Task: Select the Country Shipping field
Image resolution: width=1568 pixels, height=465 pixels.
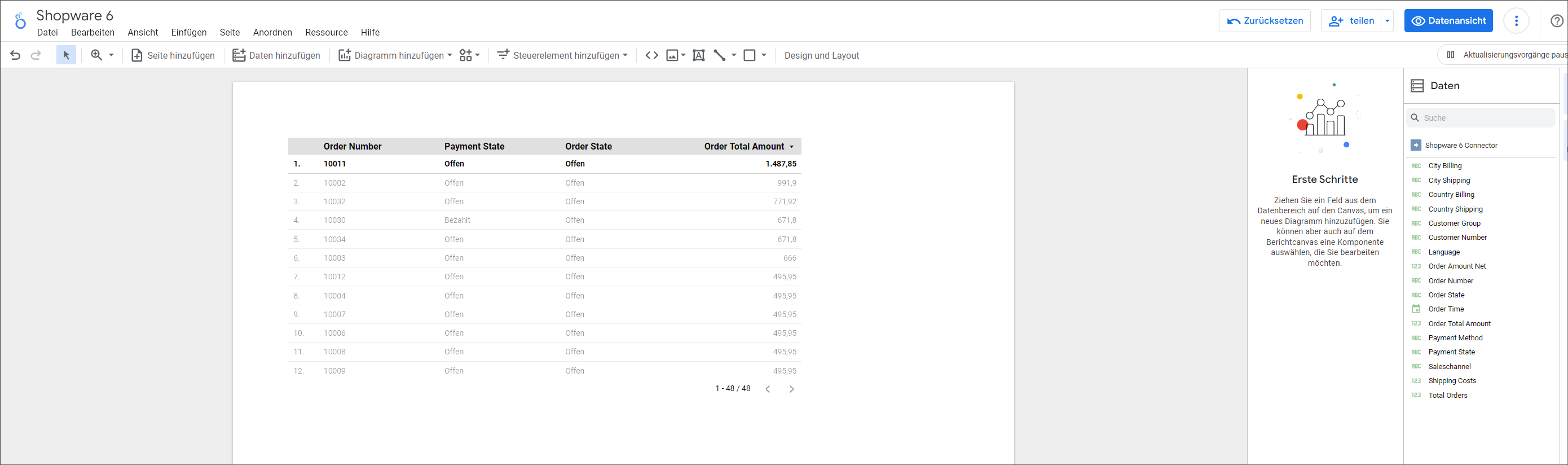Action: [1455, 209]
